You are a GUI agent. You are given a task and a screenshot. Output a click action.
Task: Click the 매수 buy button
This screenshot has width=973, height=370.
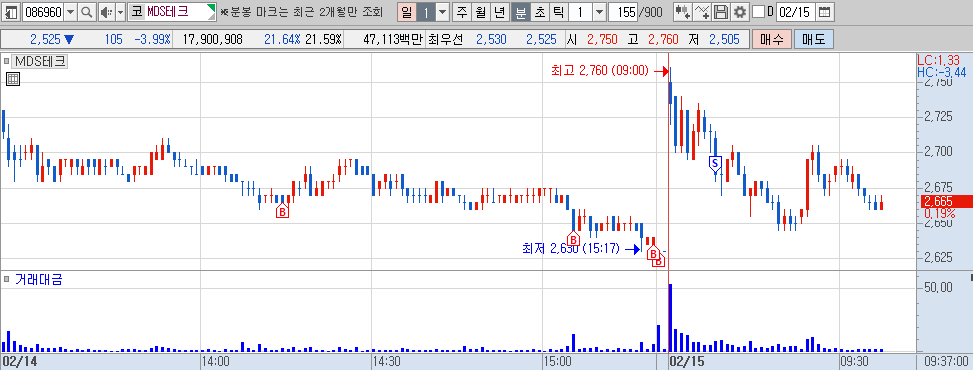point(771,40)
